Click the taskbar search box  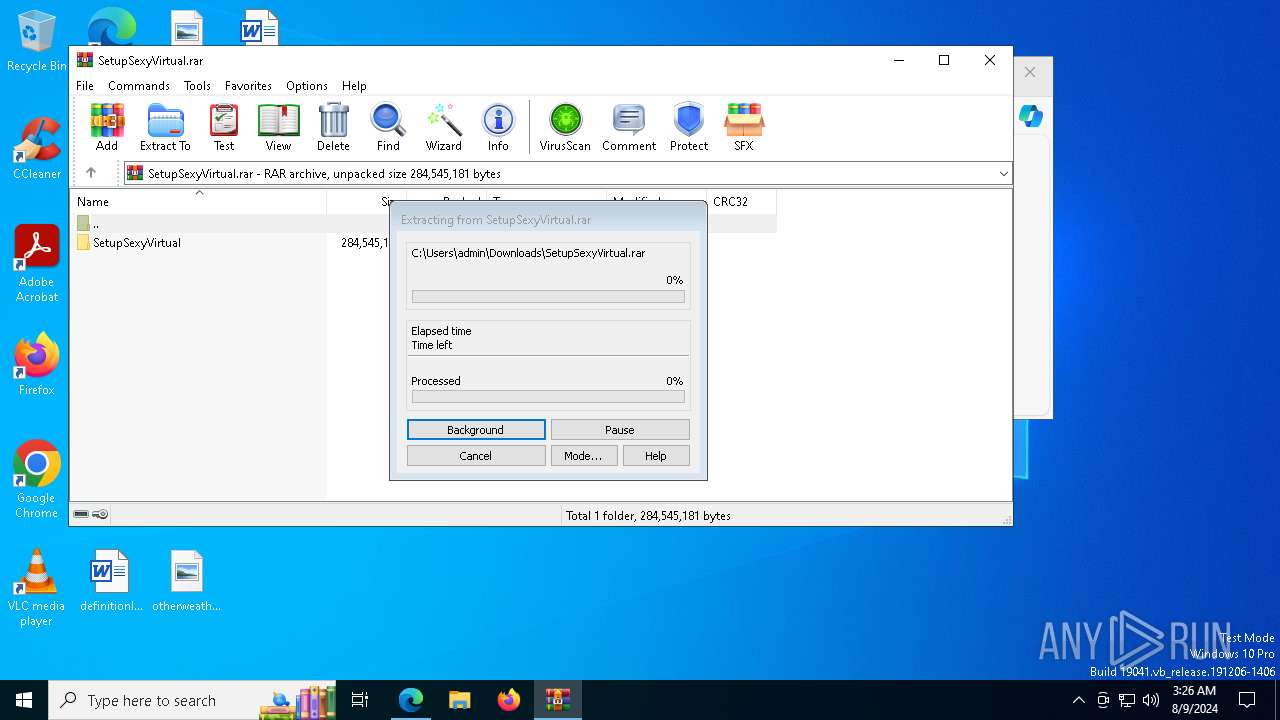point(193,700)
